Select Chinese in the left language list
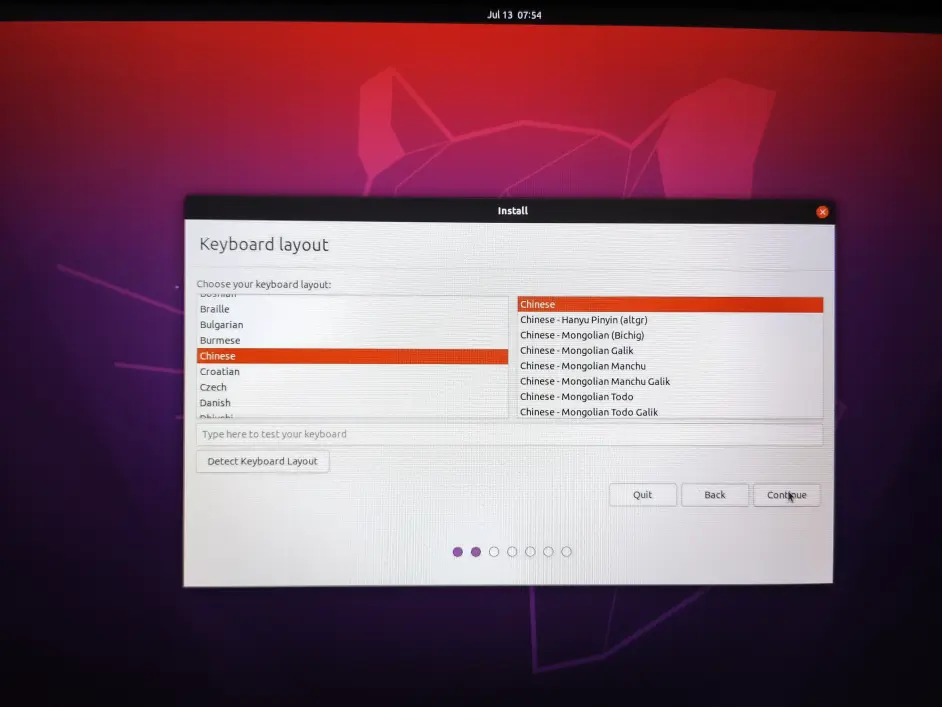 352,356
